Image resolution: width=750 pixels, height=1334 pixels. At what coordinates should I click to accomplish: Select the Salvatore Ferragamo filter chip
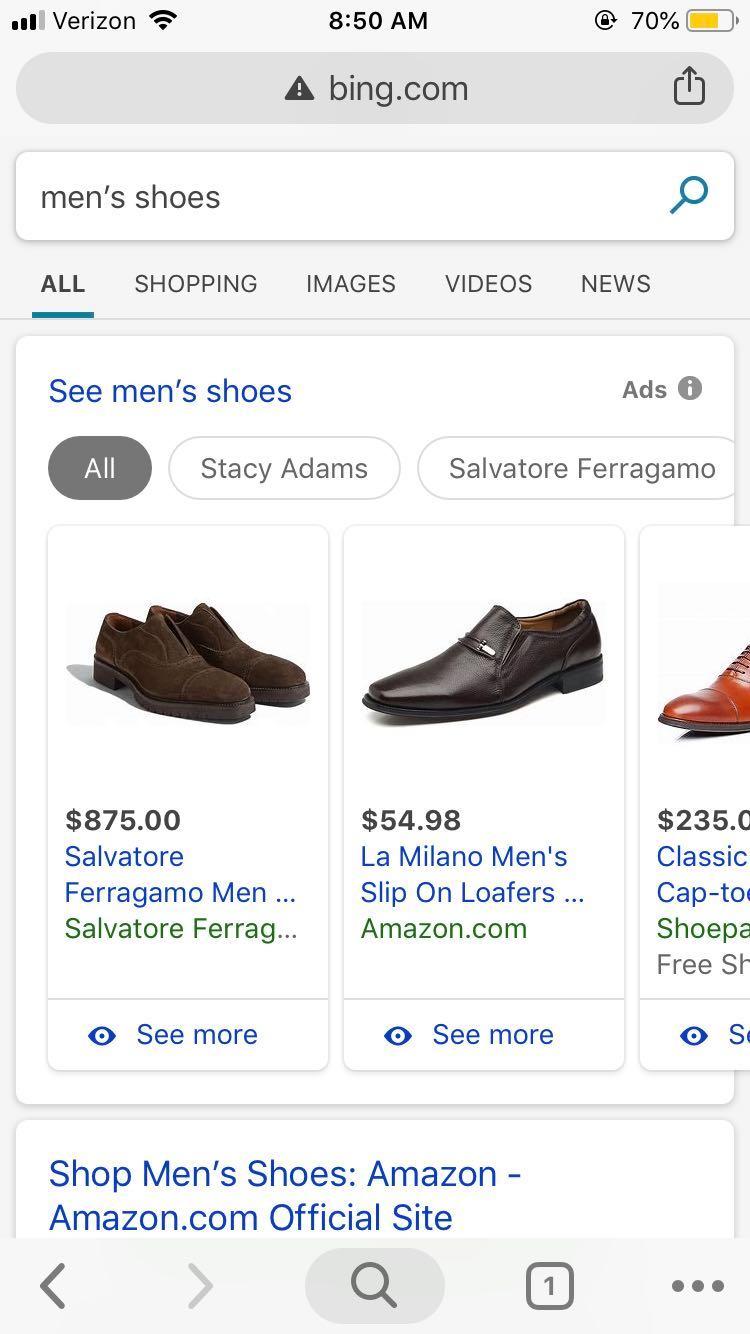tap(582, 468)
